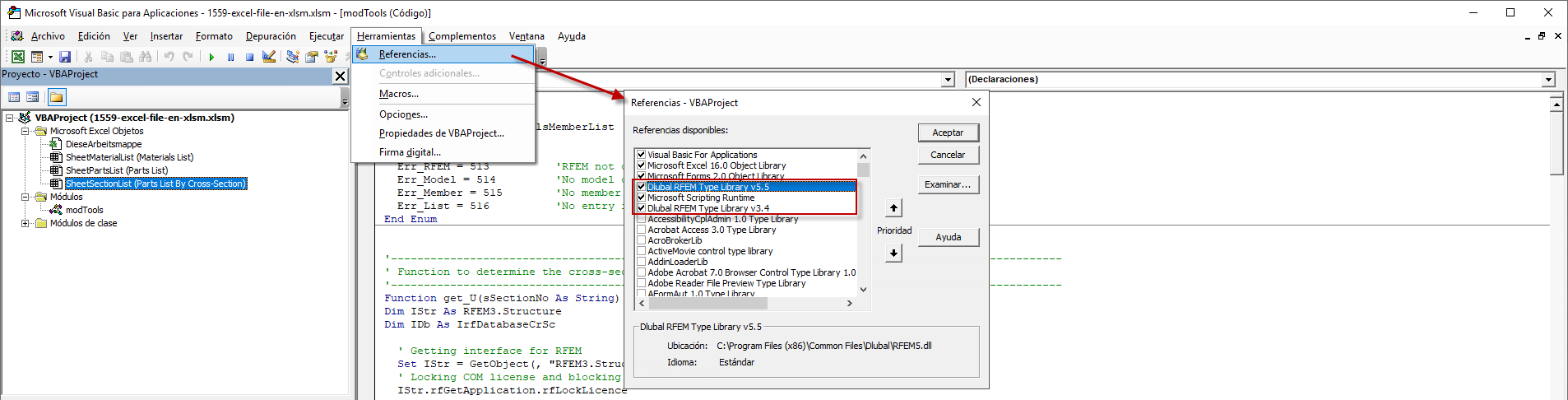Image resolution: width=1568 pixels, height=400 pixels.
Task: Click Aceptar in Referencias dialog
Action: [948, 133]
